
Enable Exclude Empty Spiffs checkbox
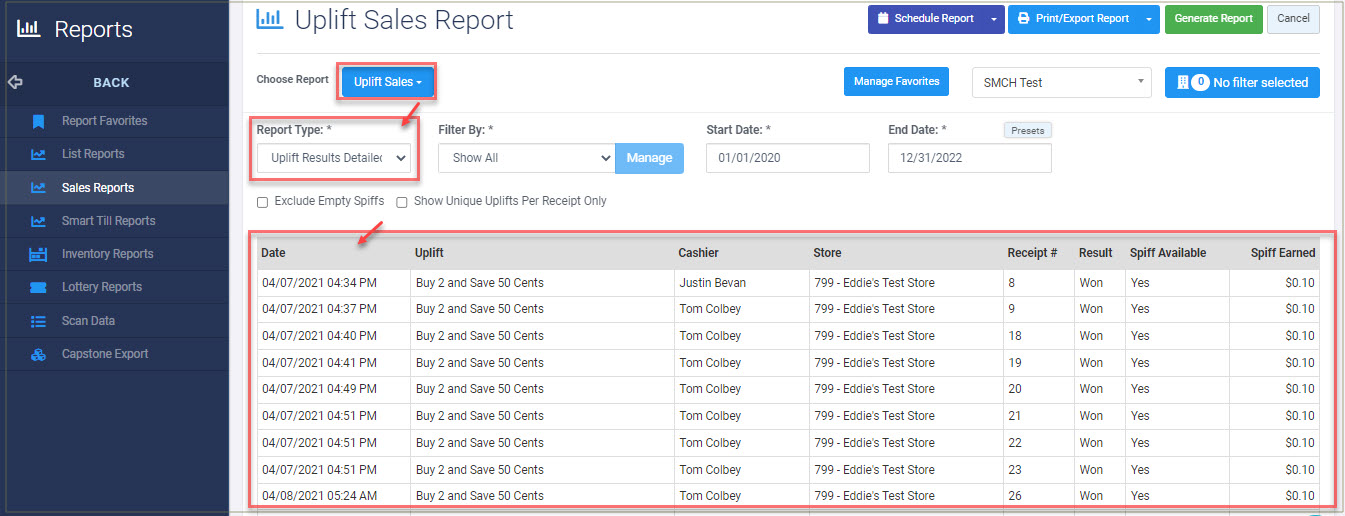click(262, 202)
